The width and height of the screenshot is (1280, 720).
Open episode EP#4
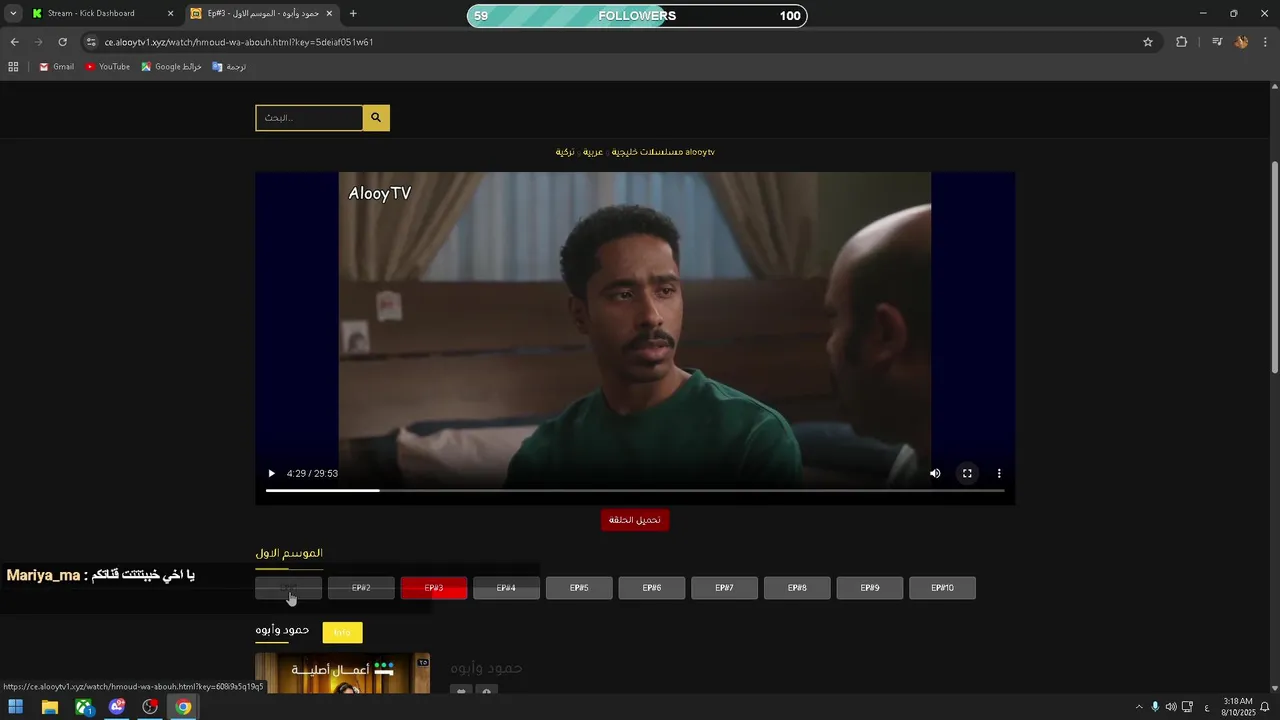(506, 588)
